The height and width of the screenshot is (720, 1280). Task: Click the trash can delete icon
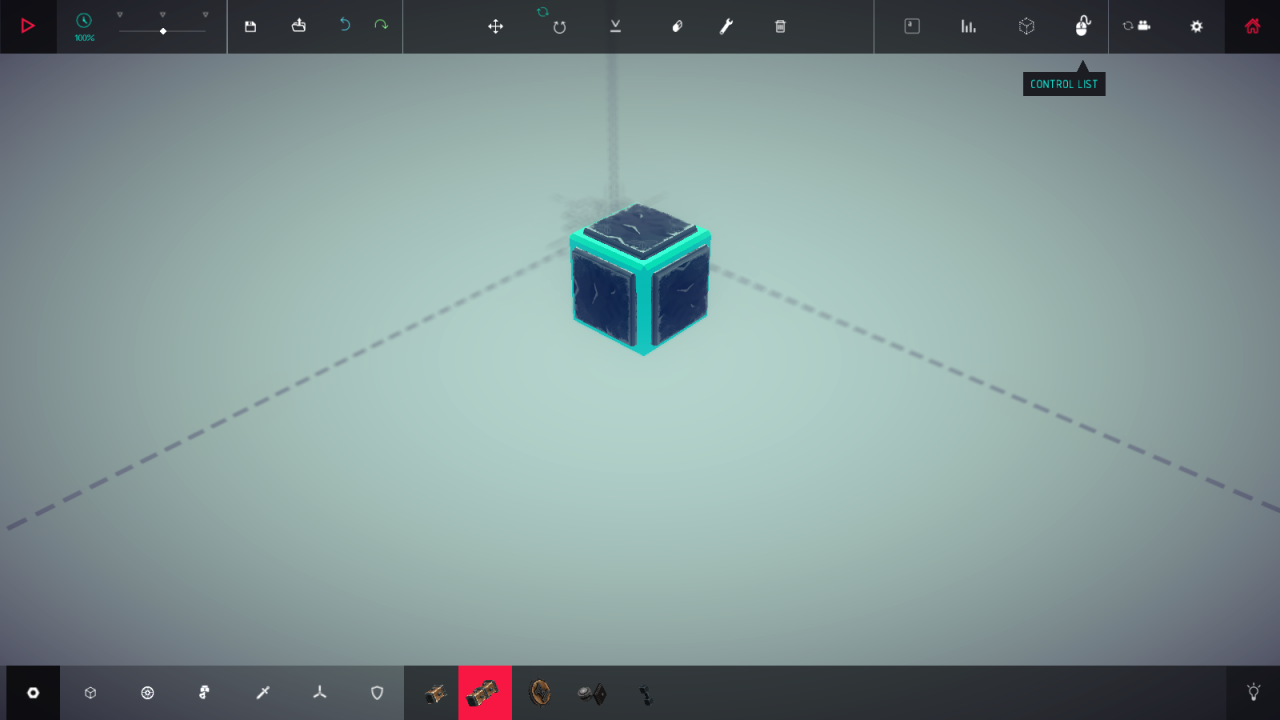coord(780,26)
